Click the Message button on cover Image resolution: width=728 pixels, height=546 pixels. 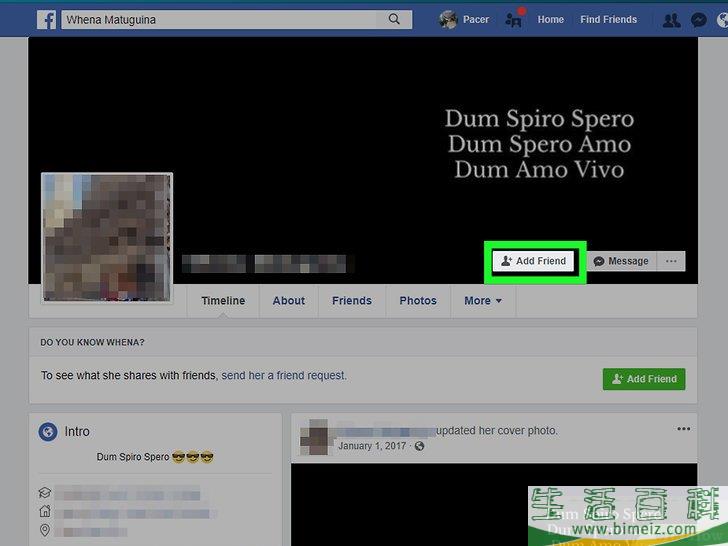[621, 261]
